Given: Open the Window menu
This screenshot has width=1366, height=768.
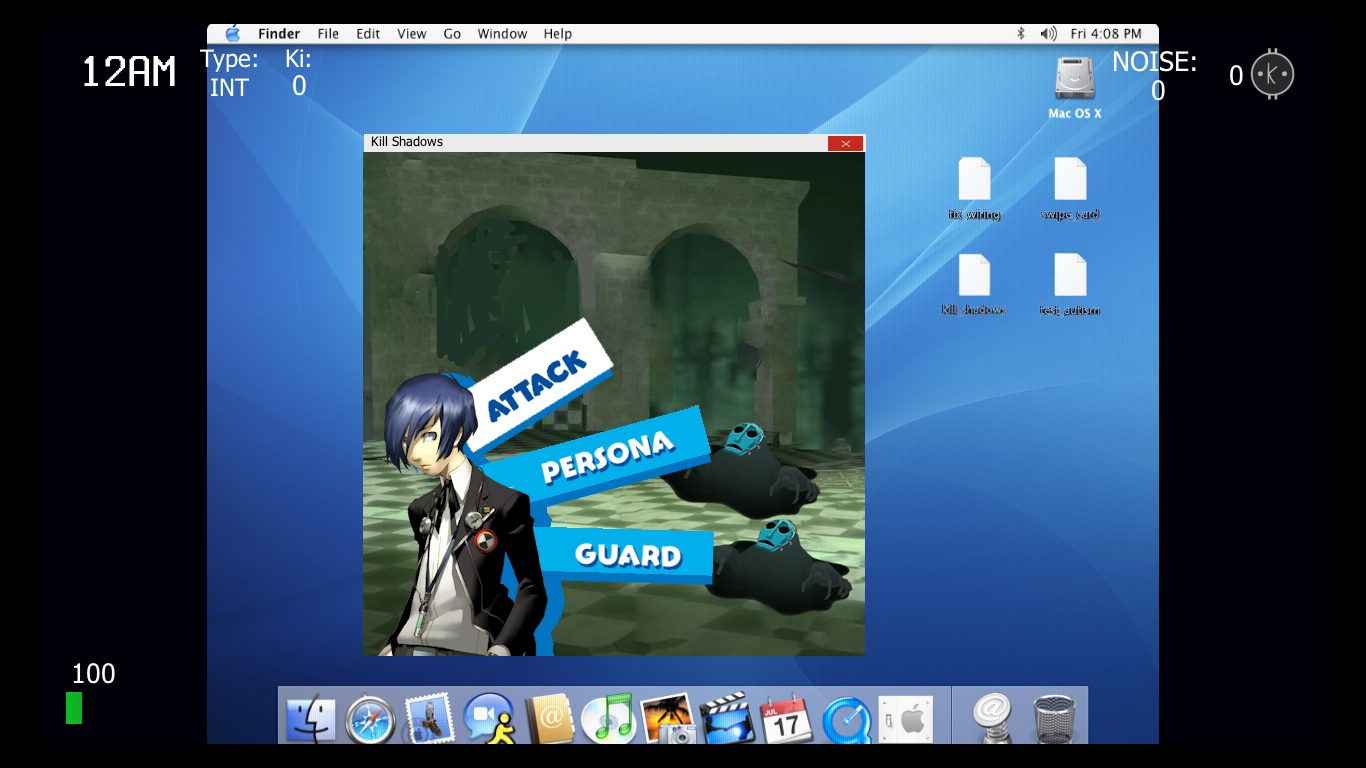Looking at the screenshot, I should (502, 34).
